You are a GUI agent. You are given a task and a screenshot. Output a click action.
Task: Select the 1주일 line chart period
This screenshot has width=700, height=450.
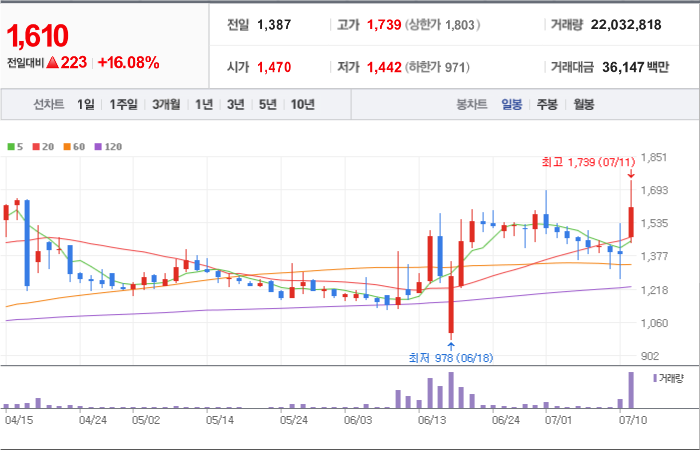pyautogui.click(x=124, y=104)
